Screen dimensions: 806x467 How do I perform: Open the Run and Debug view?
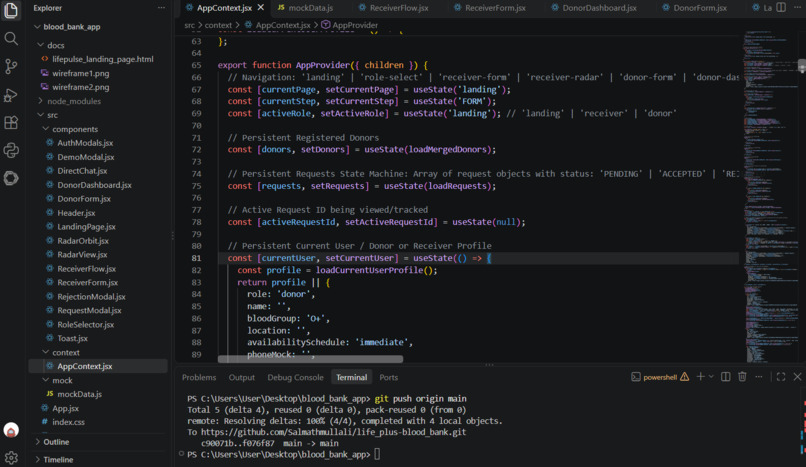click(x=11, y=95)
